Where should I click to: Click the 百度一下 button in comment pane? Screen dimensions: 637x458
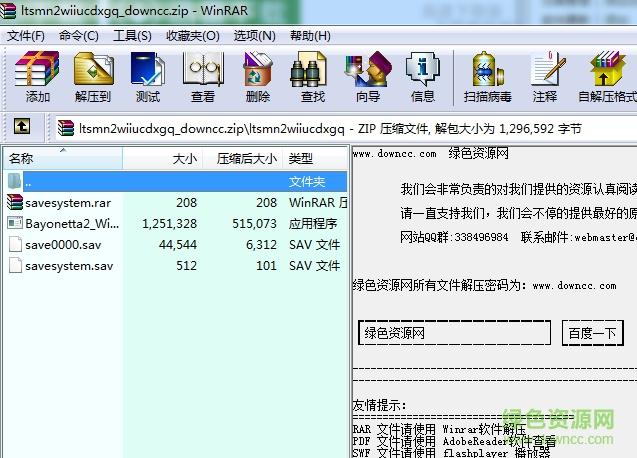(594, 333)
